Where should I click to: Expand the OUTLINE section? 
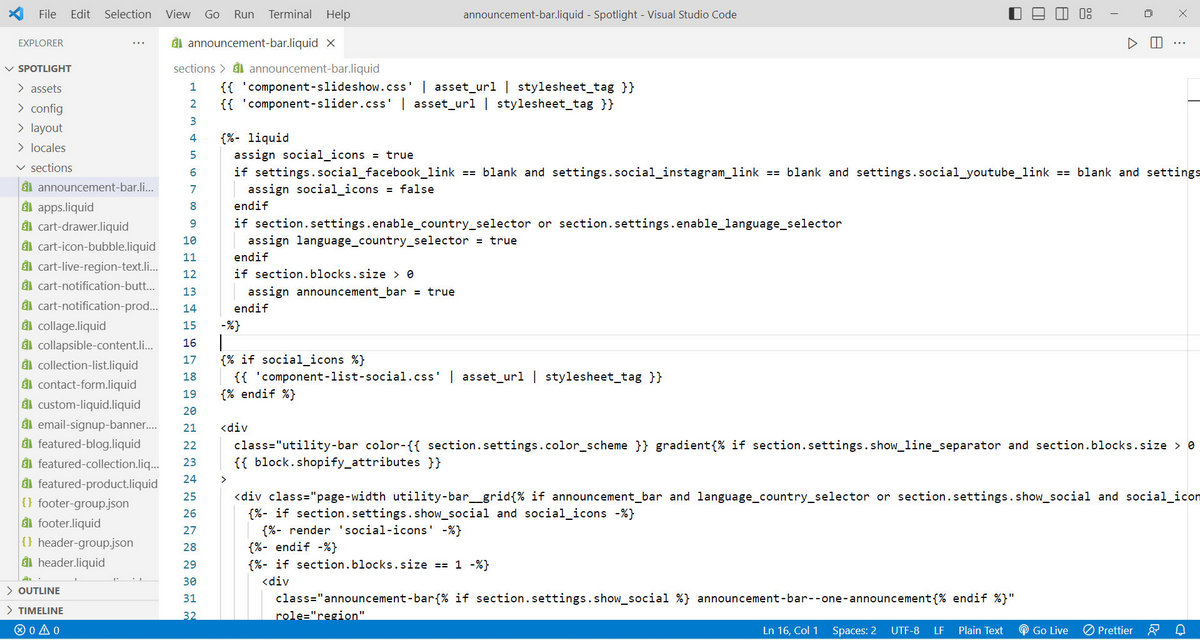38,591
